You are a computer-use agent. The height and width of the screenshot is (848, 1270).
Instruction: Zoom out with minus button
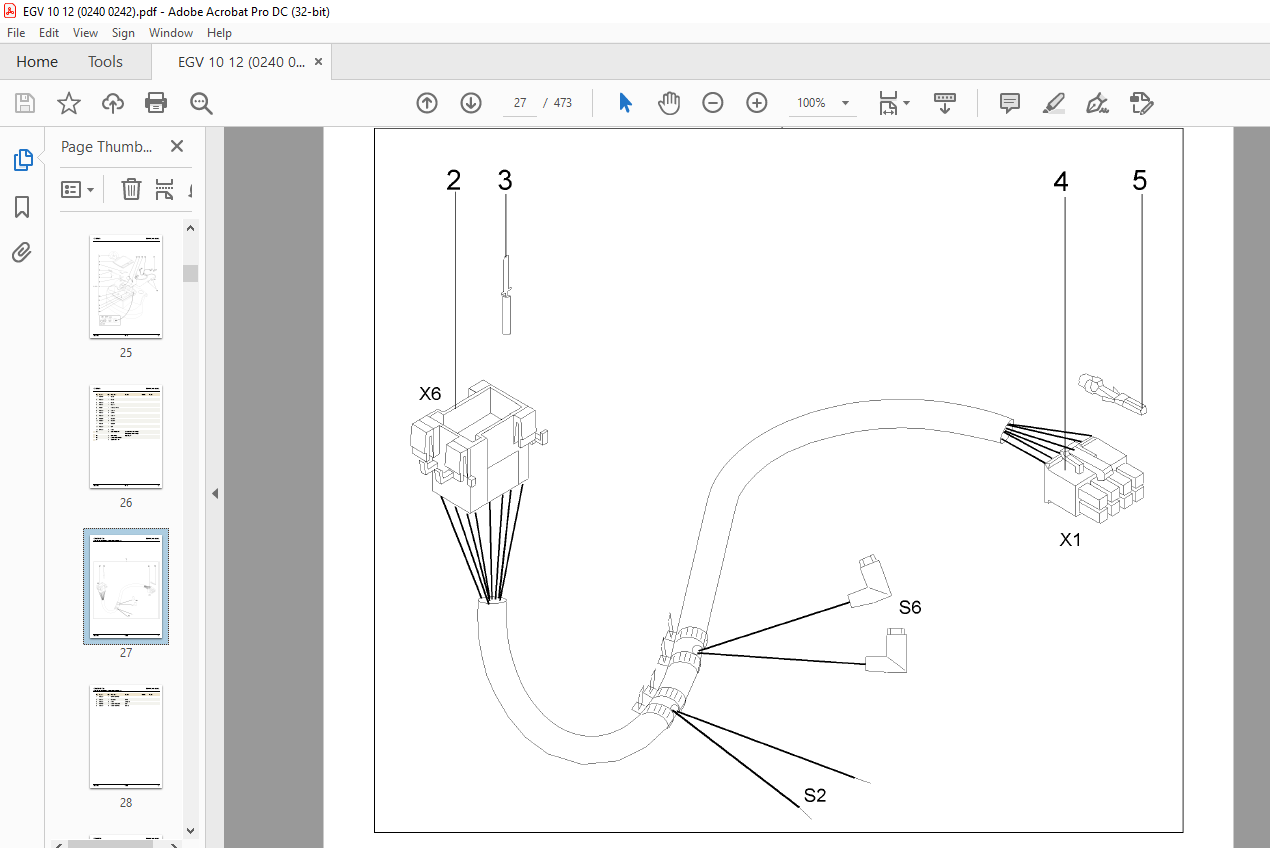(713, 103)
